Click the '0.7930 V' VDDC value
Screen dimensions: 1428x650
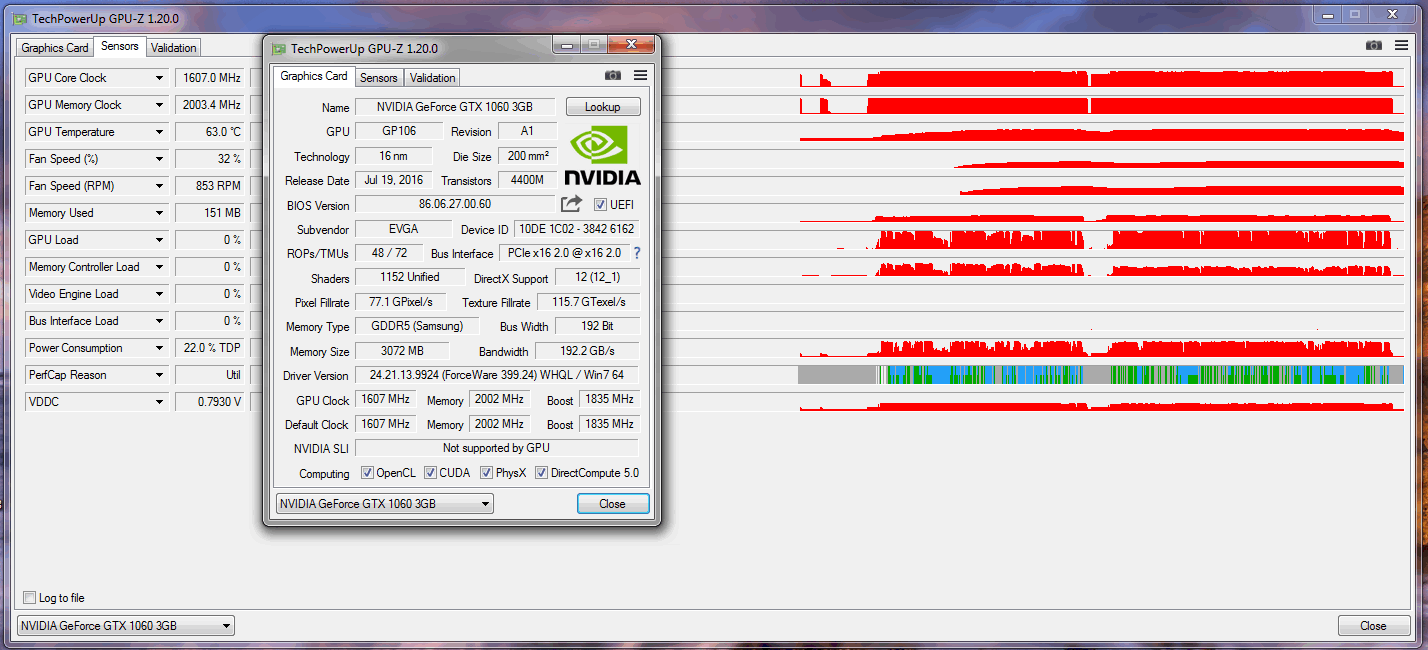(210, 402)
